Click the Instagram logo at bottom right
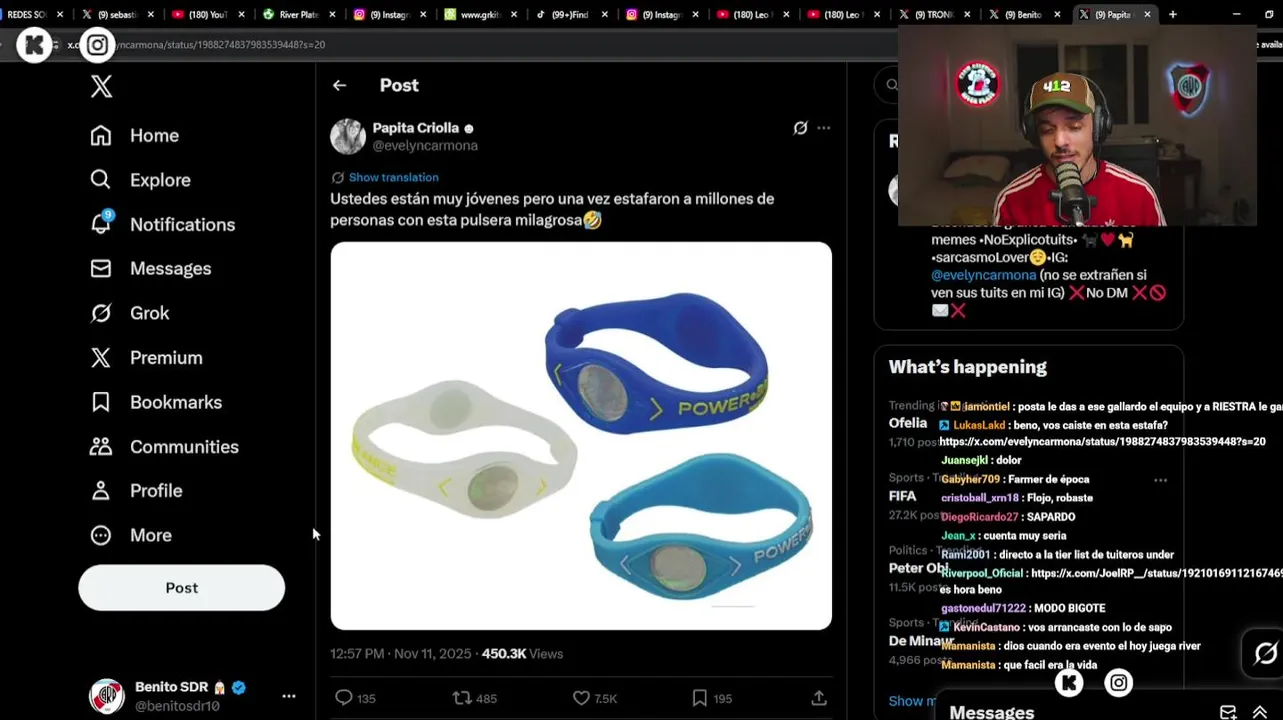This screenshot has height=720, width=1283. pos(1119,683)
